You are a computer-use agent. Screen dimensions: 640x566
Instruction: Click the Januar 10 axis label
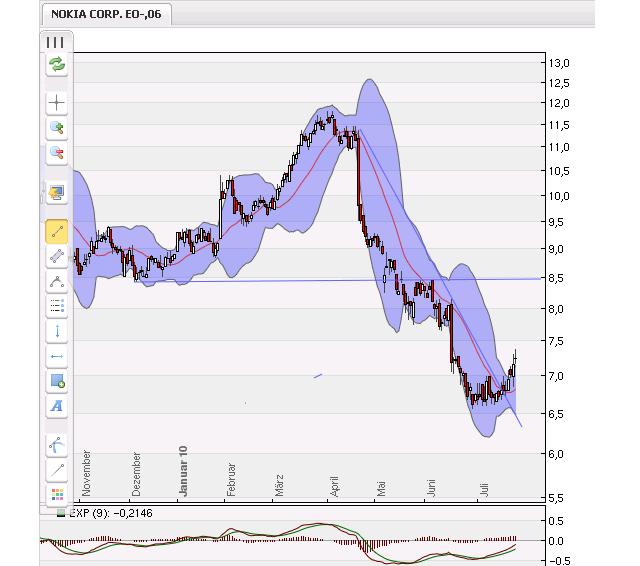coord(183,471)
